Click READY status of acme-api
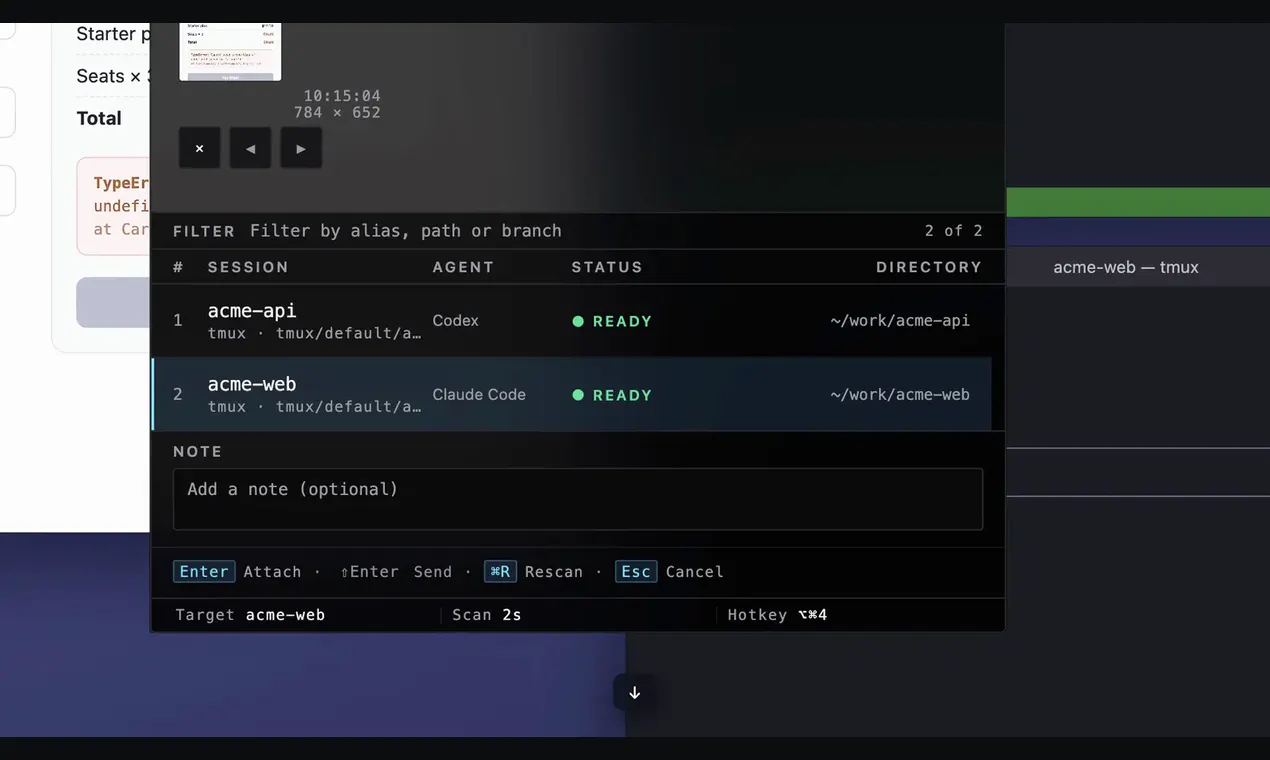1270x760 pixels. pos(612,321)
